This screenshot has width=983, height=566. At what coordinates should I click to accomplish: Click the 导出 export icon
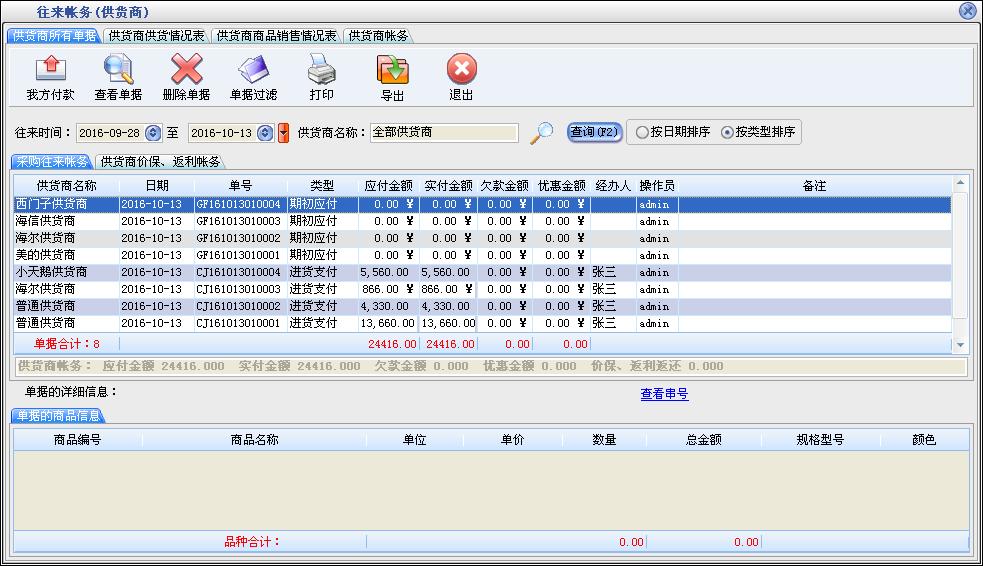coord(392,70)
